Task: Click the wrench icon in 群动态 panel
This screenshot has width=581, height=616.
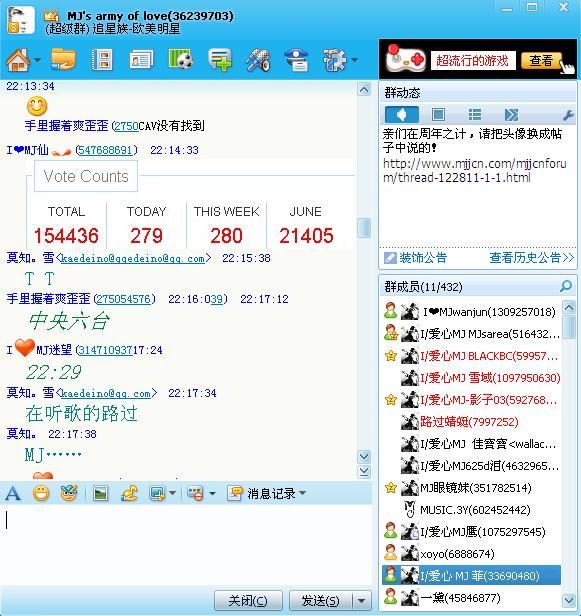Action: click(568, 115)
